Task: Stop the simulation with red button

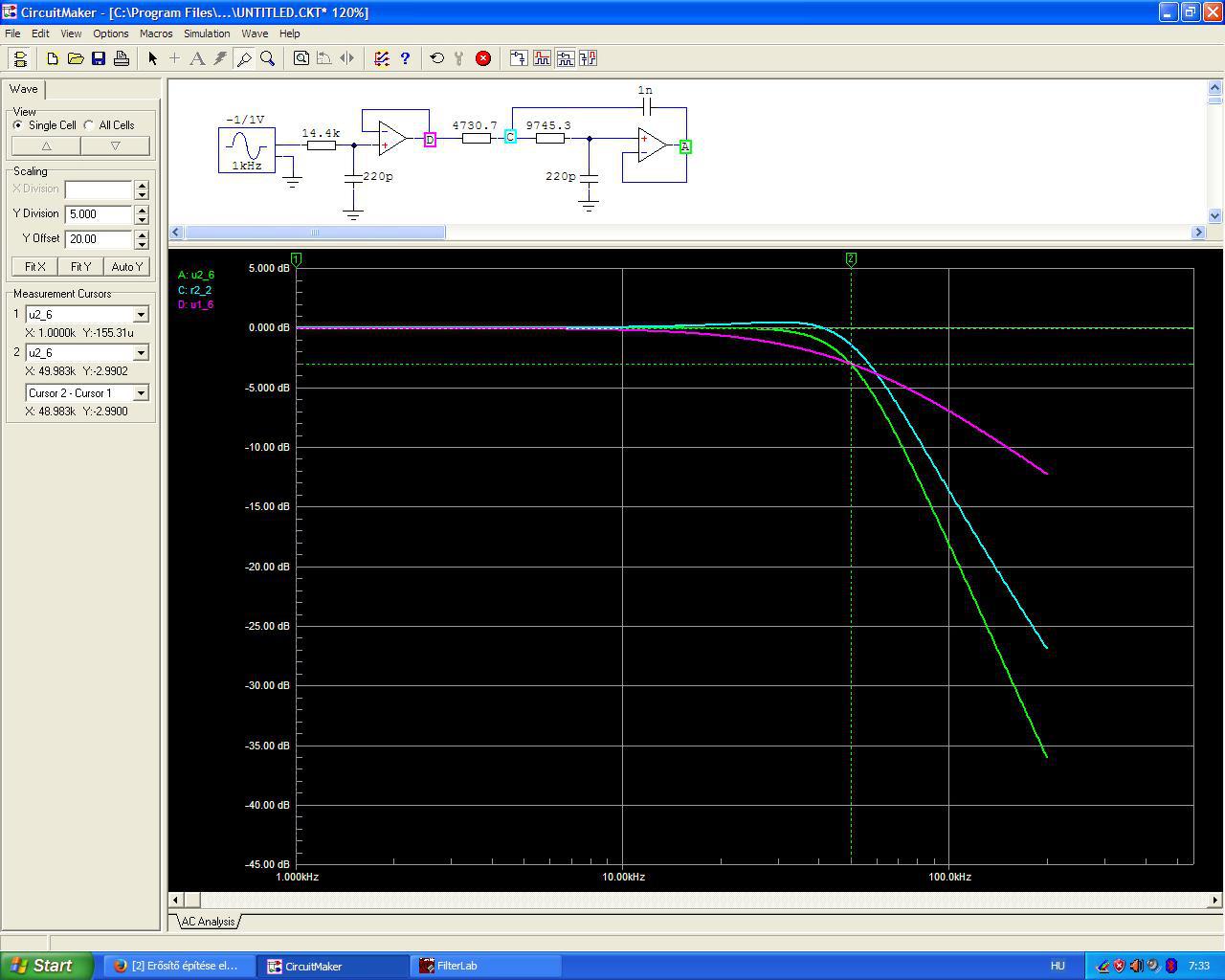Action: [483, 58]
